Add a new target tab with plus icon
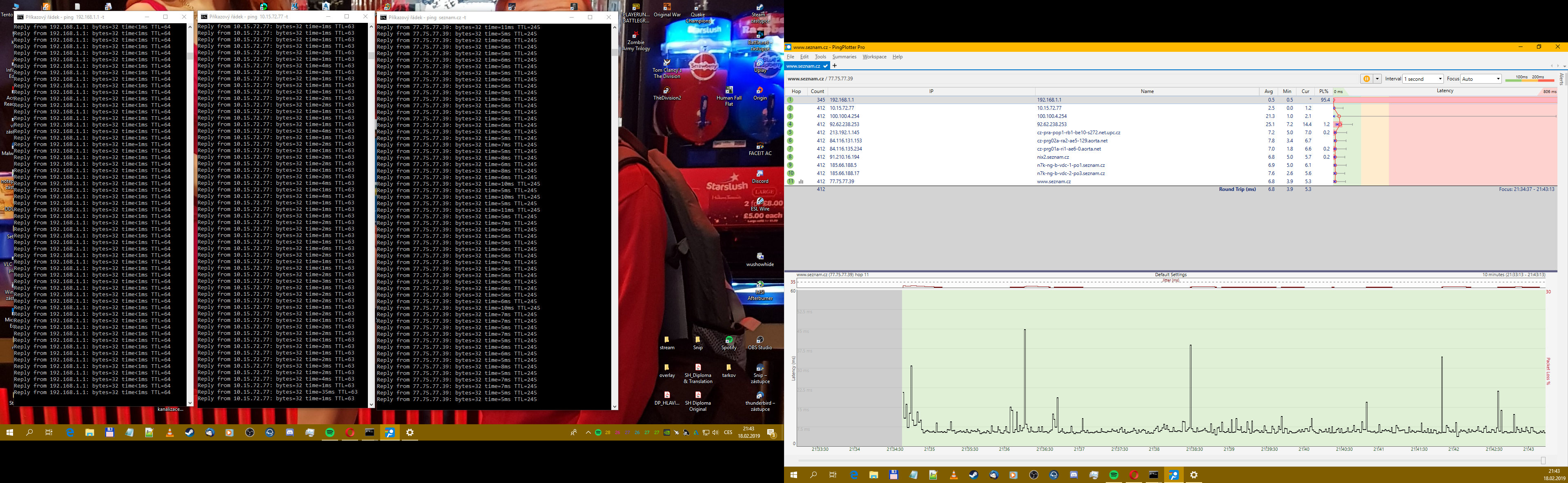1568x483 pixels. [835, 66]
